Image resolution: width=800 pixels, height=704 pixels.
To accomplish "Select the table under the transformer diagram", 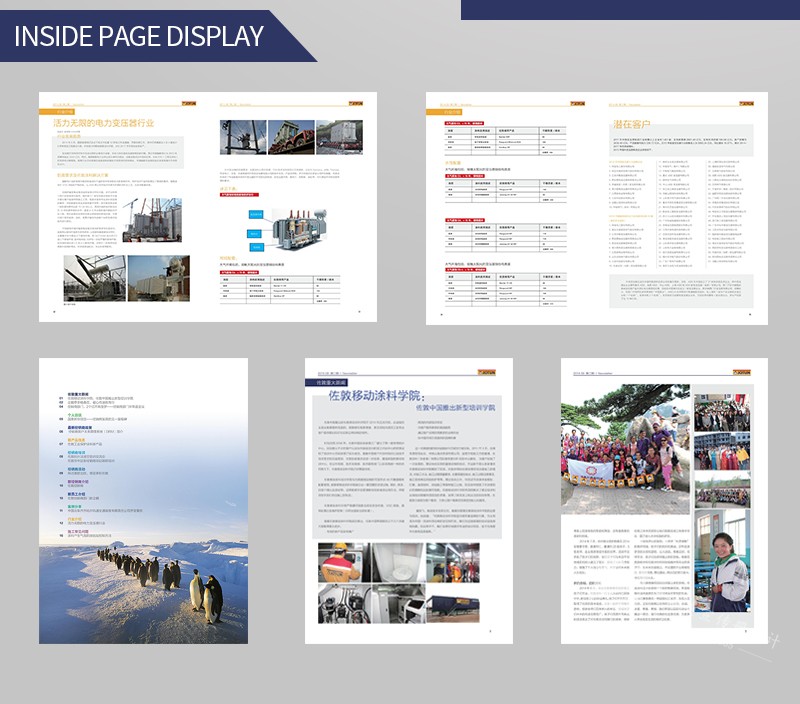I will (x=285, y=283).
